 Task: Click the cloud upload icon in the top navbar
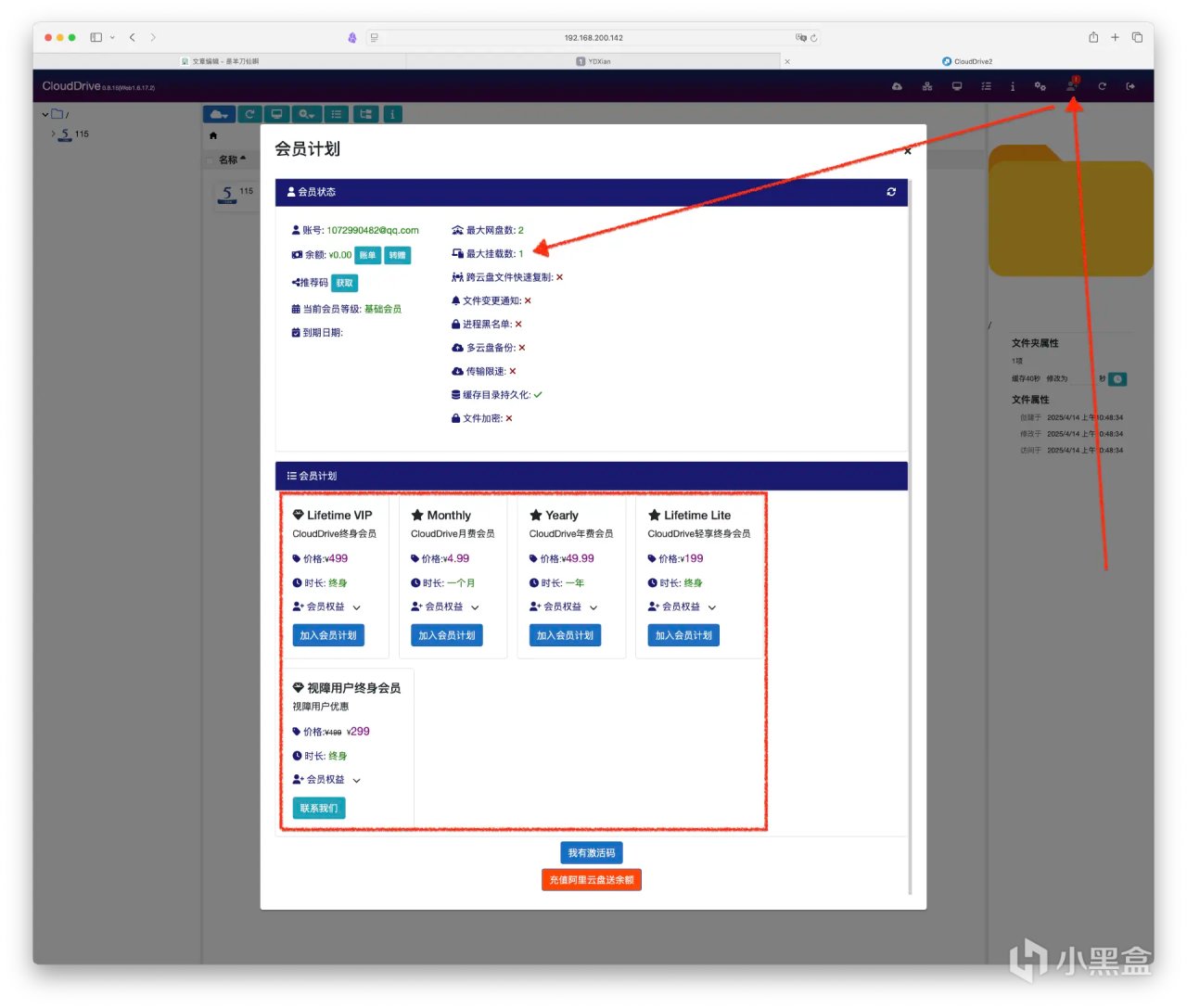[897, 86]
